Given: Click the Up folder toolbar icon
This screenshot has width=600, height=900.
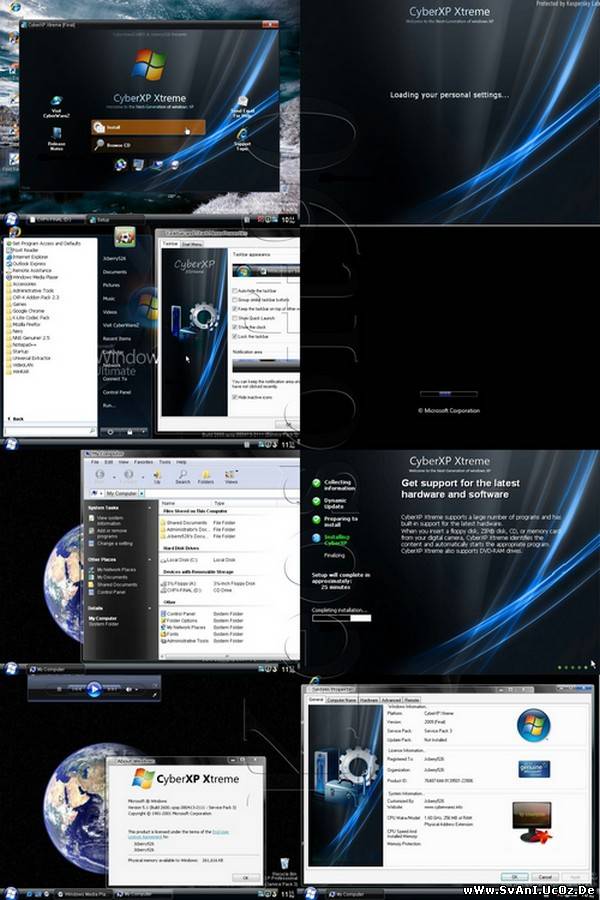Looking at the screenshot, I should click(157, 476).
